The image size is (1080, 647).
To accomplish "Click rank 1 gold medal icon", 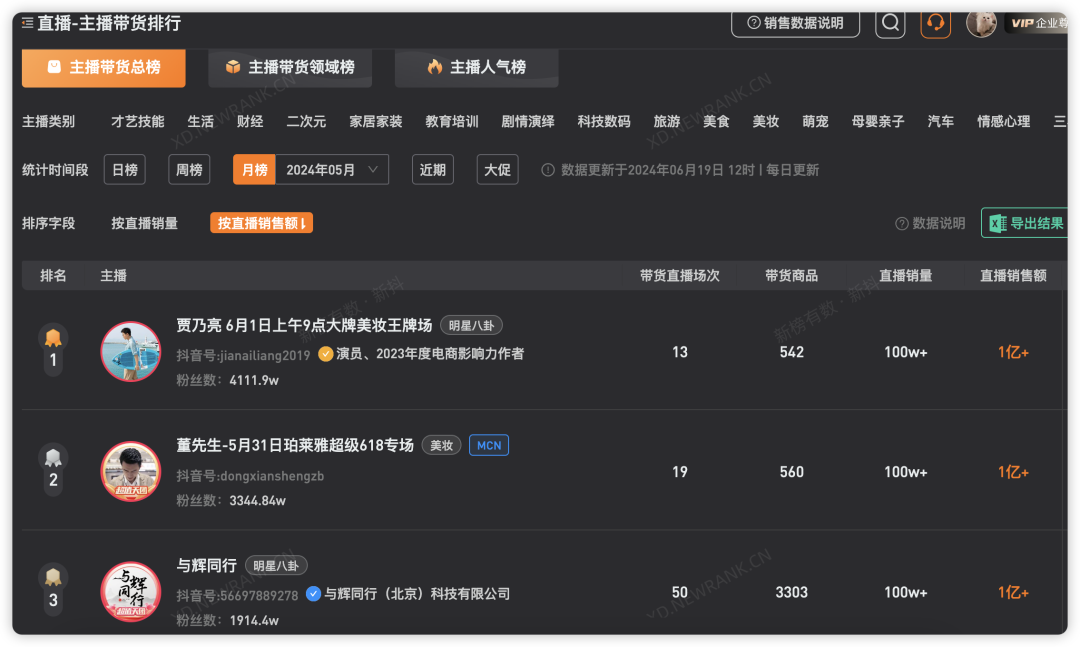I will coord(53,338).
